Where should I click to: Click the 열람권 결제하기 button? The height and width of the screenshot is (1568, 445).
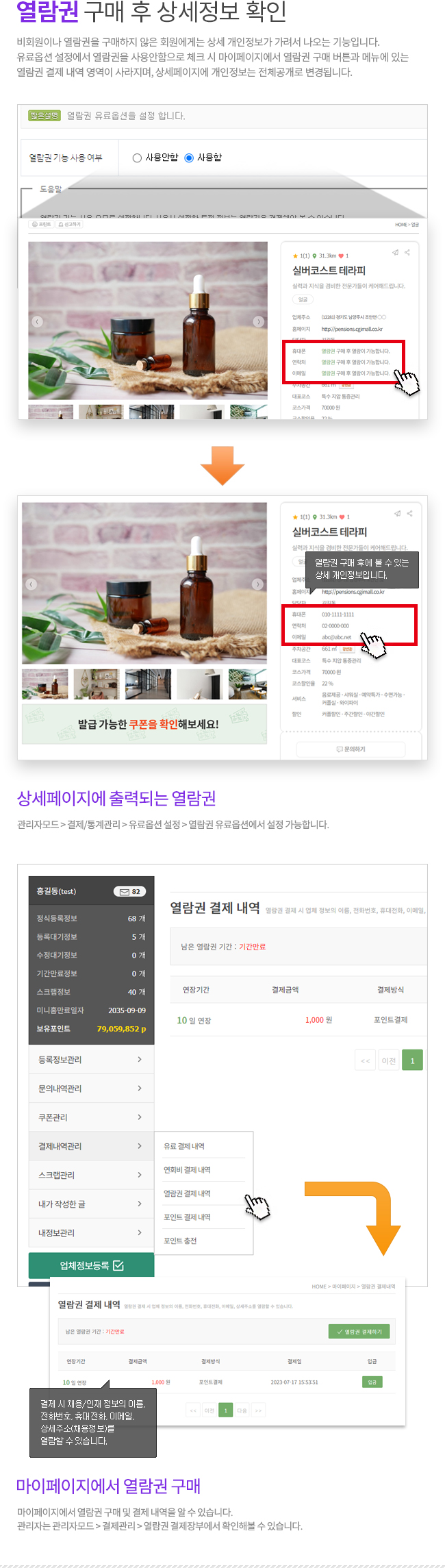(359, 1332)
